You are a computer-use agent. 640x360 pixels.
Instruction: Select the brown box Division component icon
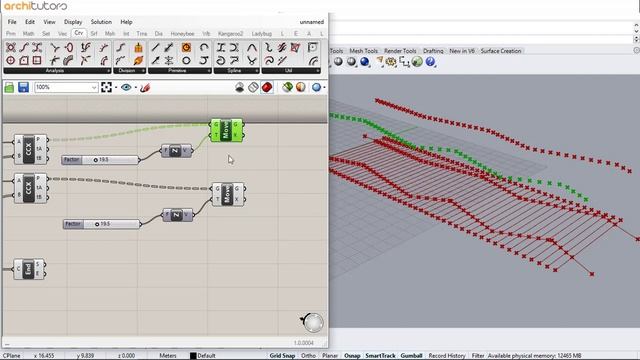coord(138,48)
